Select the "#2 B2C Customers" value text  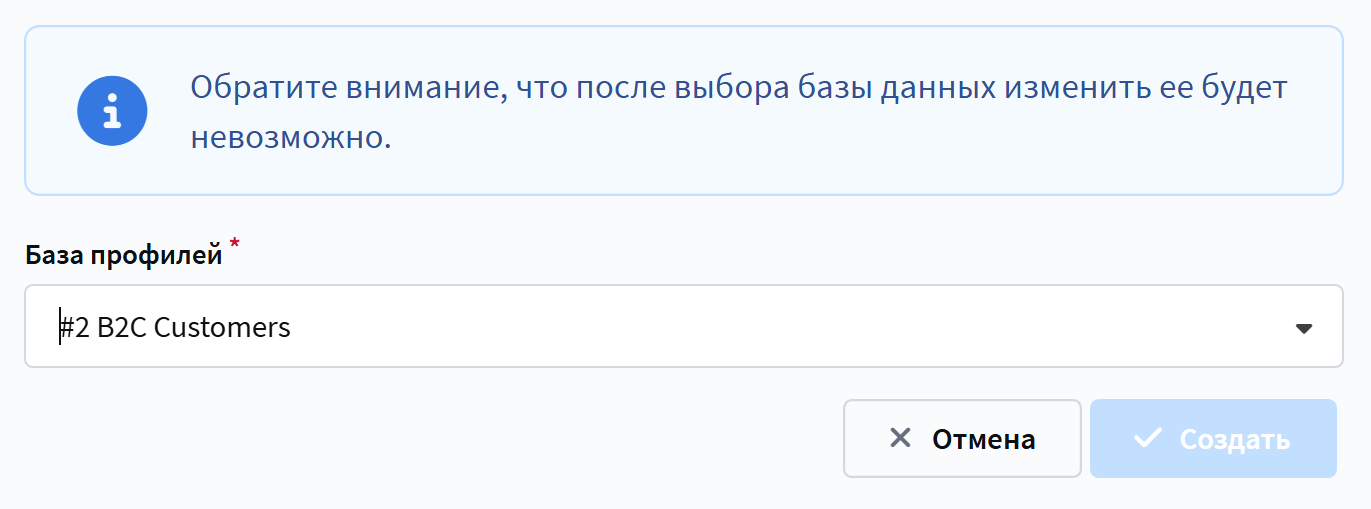(175, 327)
